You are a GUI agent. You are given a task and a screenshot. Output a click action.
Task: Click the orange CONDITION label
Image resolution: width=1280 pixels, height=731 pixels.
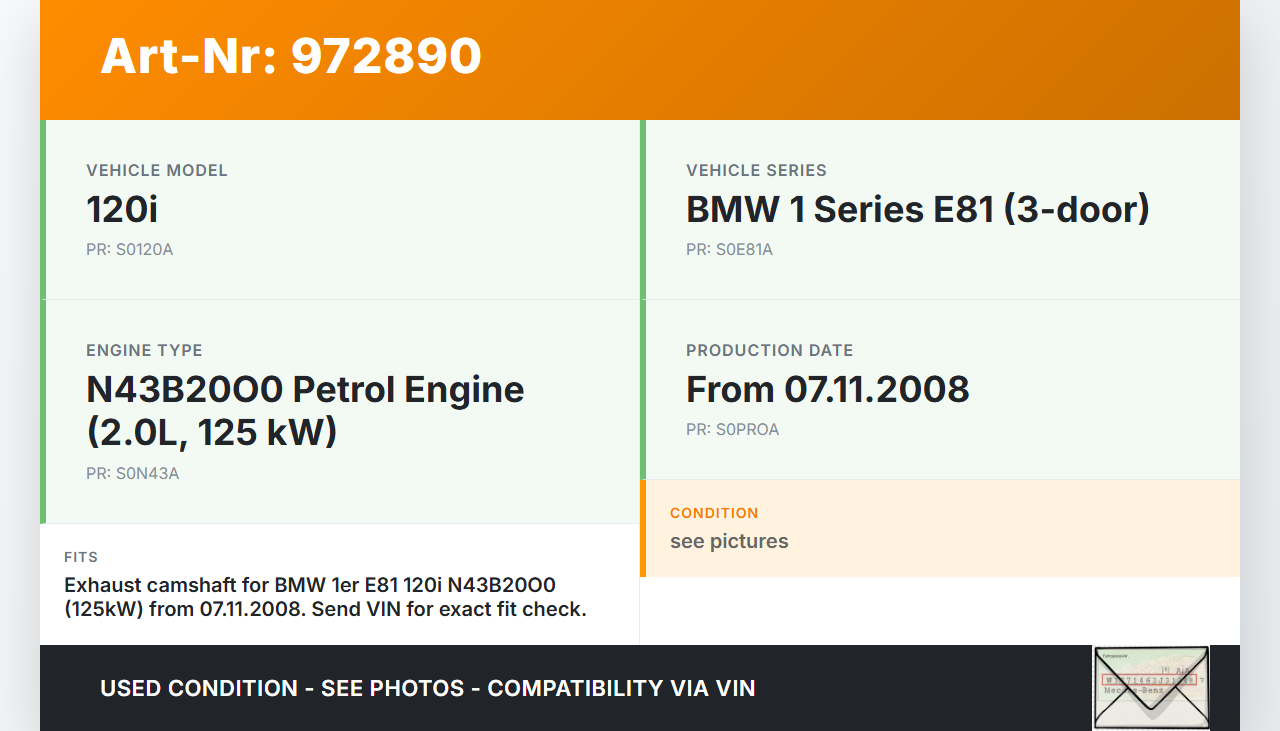coord(714,513)
